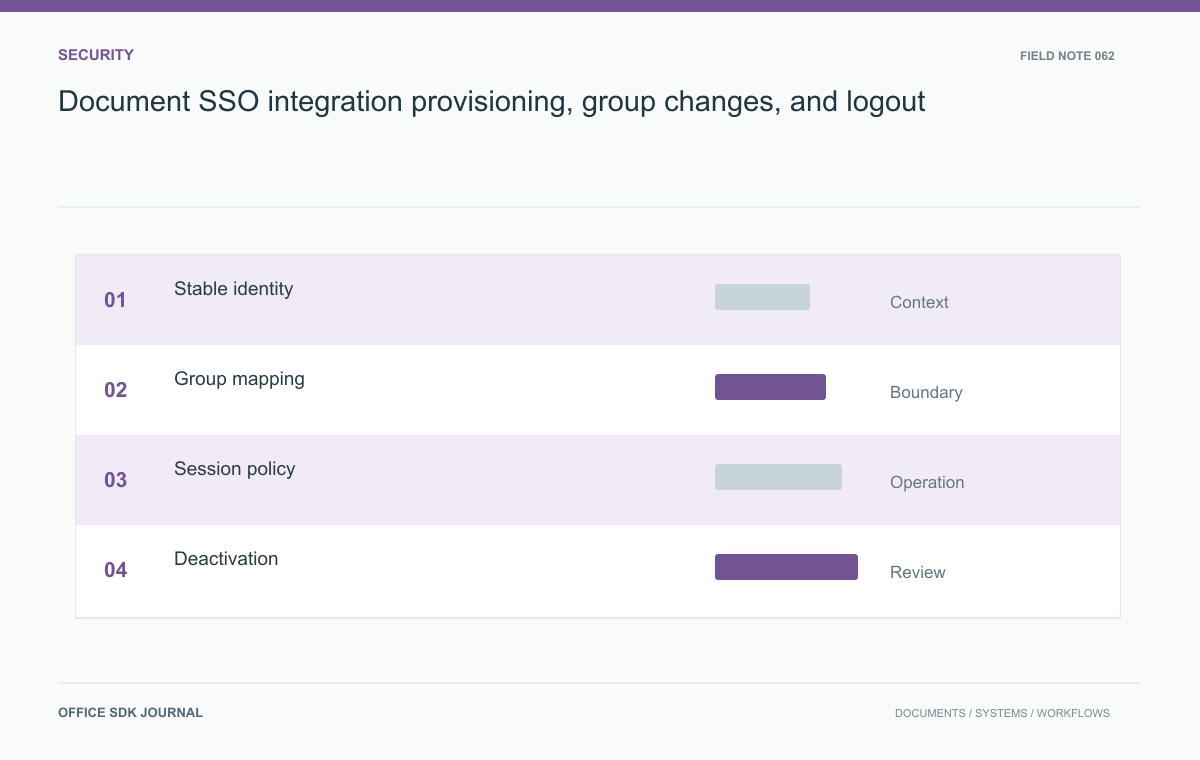Select the Review label
The image size is (1200, 760).
(x=918, y=572)
